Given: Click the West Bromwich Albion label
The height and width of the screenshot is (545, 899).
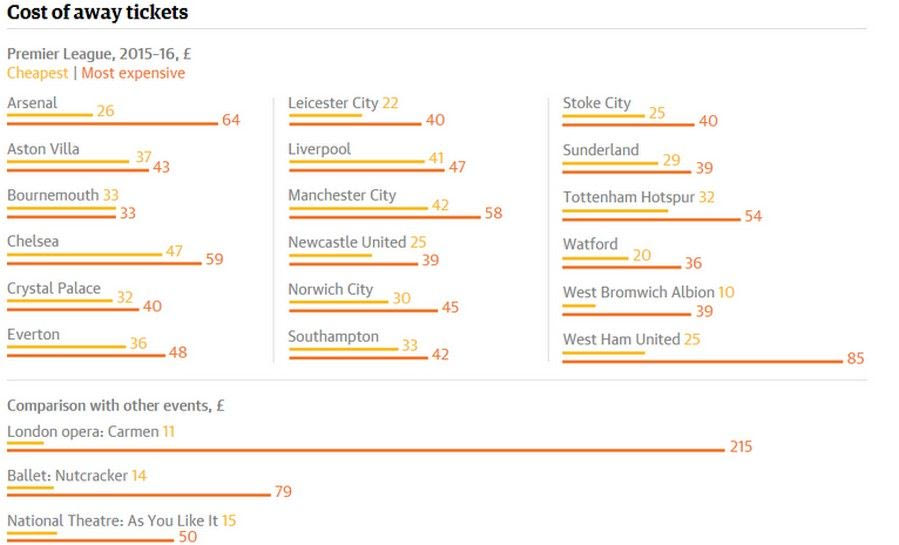Looking at the screenshot, I should point(638,292).
